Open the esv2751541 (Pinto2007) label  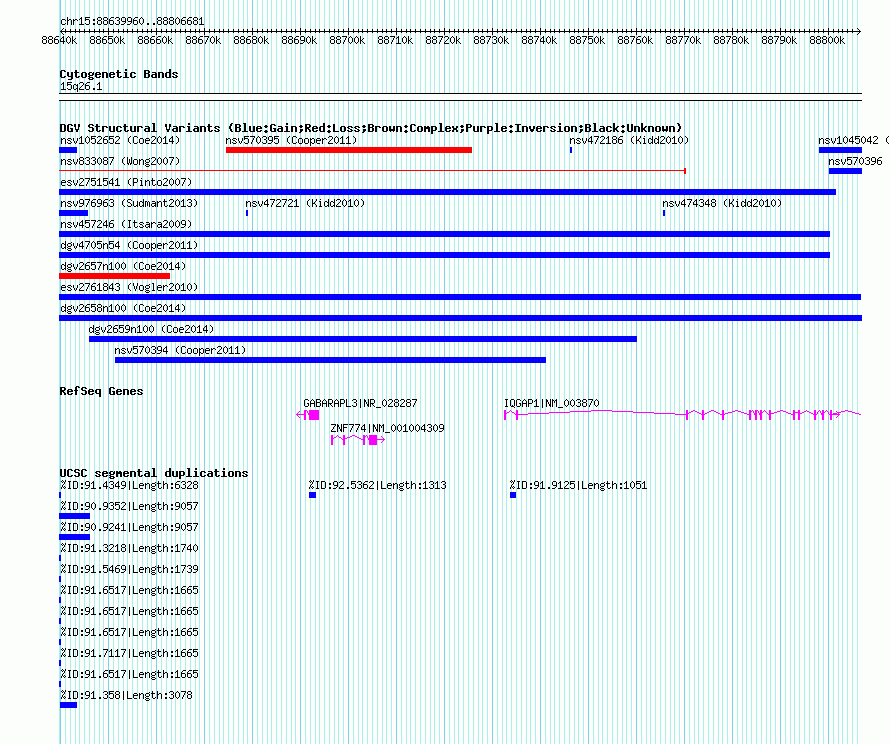(126, 182)
